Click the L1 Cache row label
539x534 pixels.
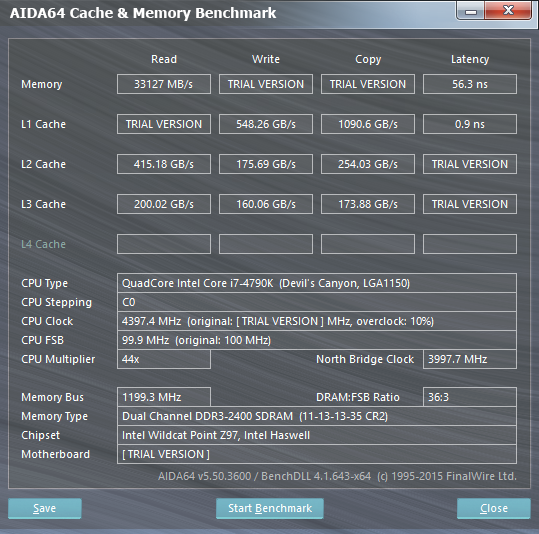pos(43,124)
